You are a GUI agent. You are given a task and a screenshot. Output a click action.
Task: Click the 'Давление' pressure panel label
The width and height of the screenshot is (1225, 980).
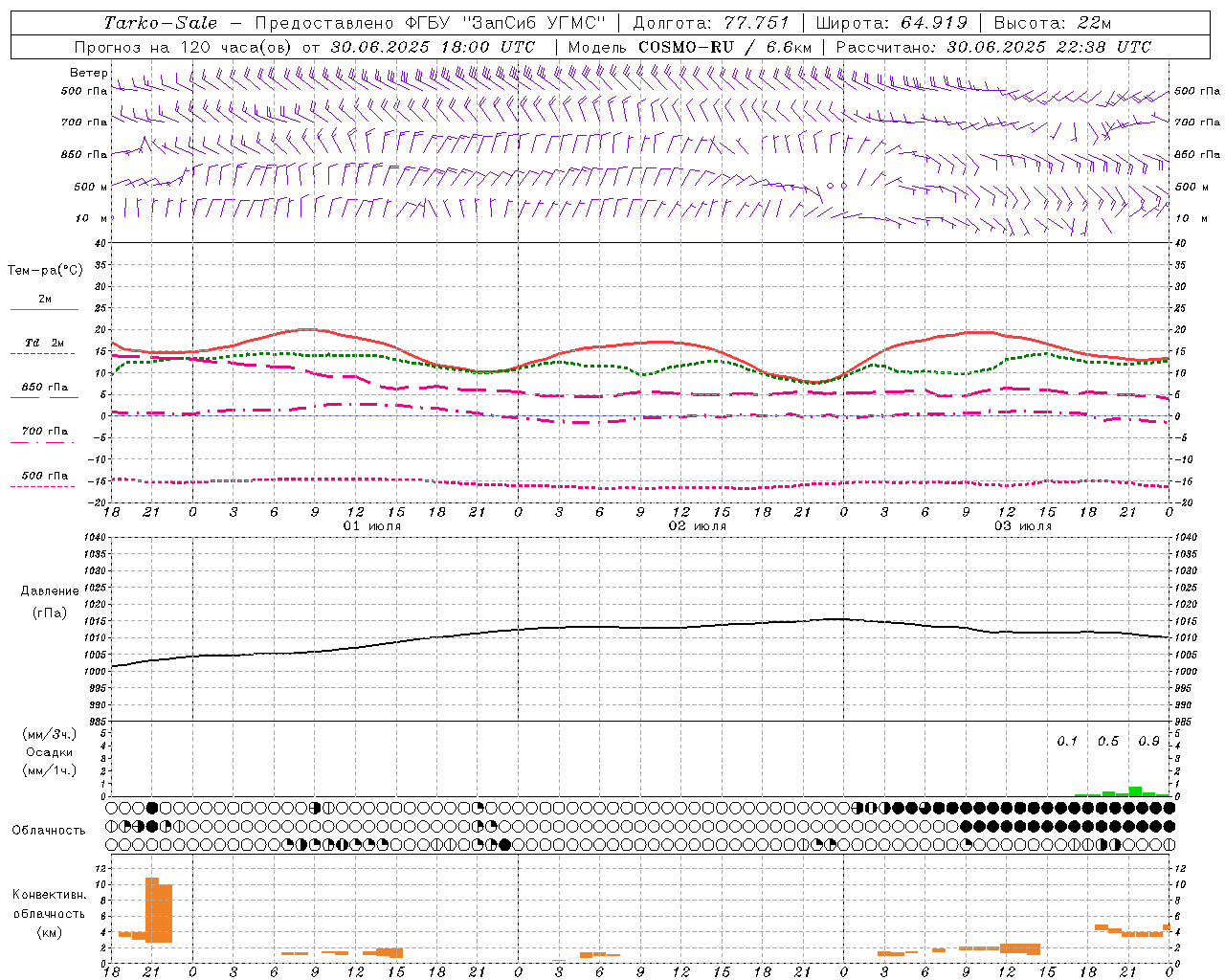point(50,591)
